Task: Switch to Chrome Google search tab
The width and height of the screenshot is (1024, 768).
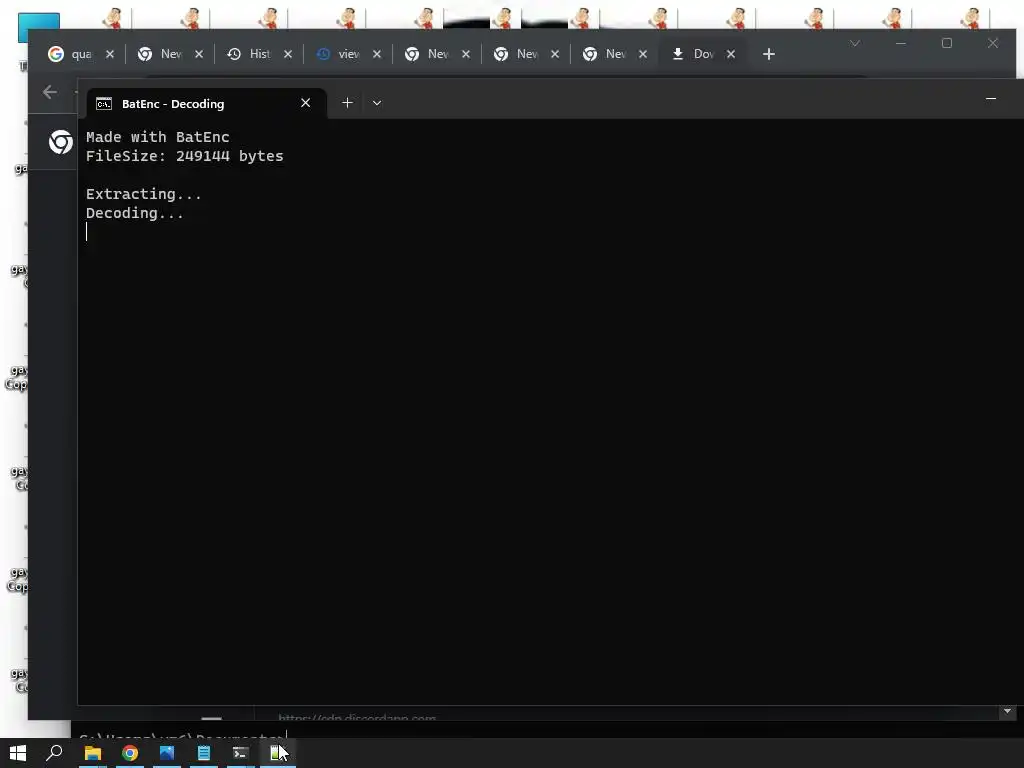Action: [x=82, y=54]
